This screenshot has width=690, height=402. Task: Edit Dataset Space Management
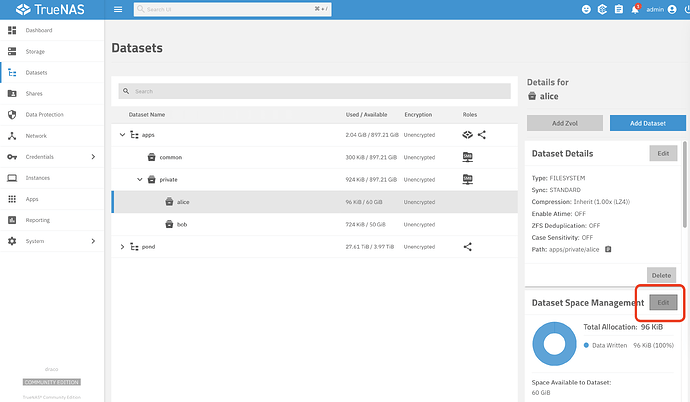[663, 303]
